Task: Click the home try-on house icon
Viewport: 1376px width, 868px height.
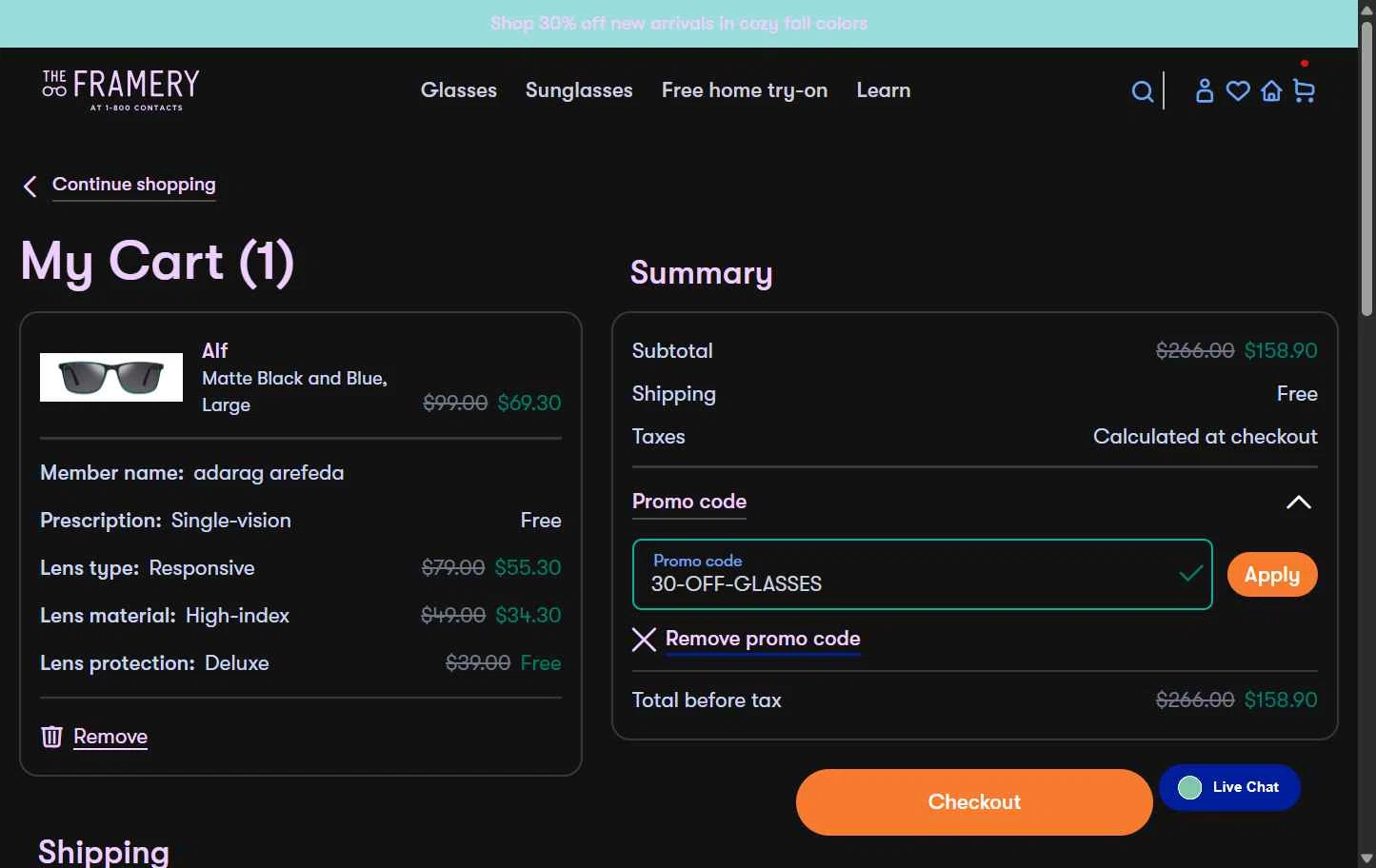Action: click(1271, 91)
